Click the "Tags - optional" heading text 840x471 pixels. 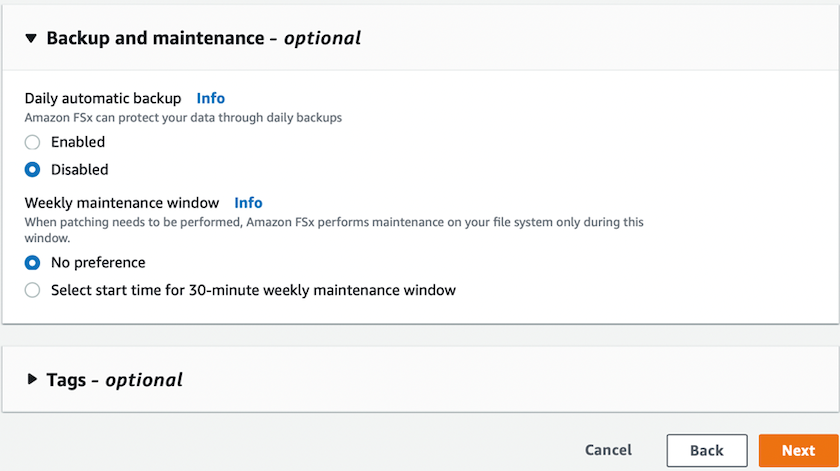click(114, 380)
